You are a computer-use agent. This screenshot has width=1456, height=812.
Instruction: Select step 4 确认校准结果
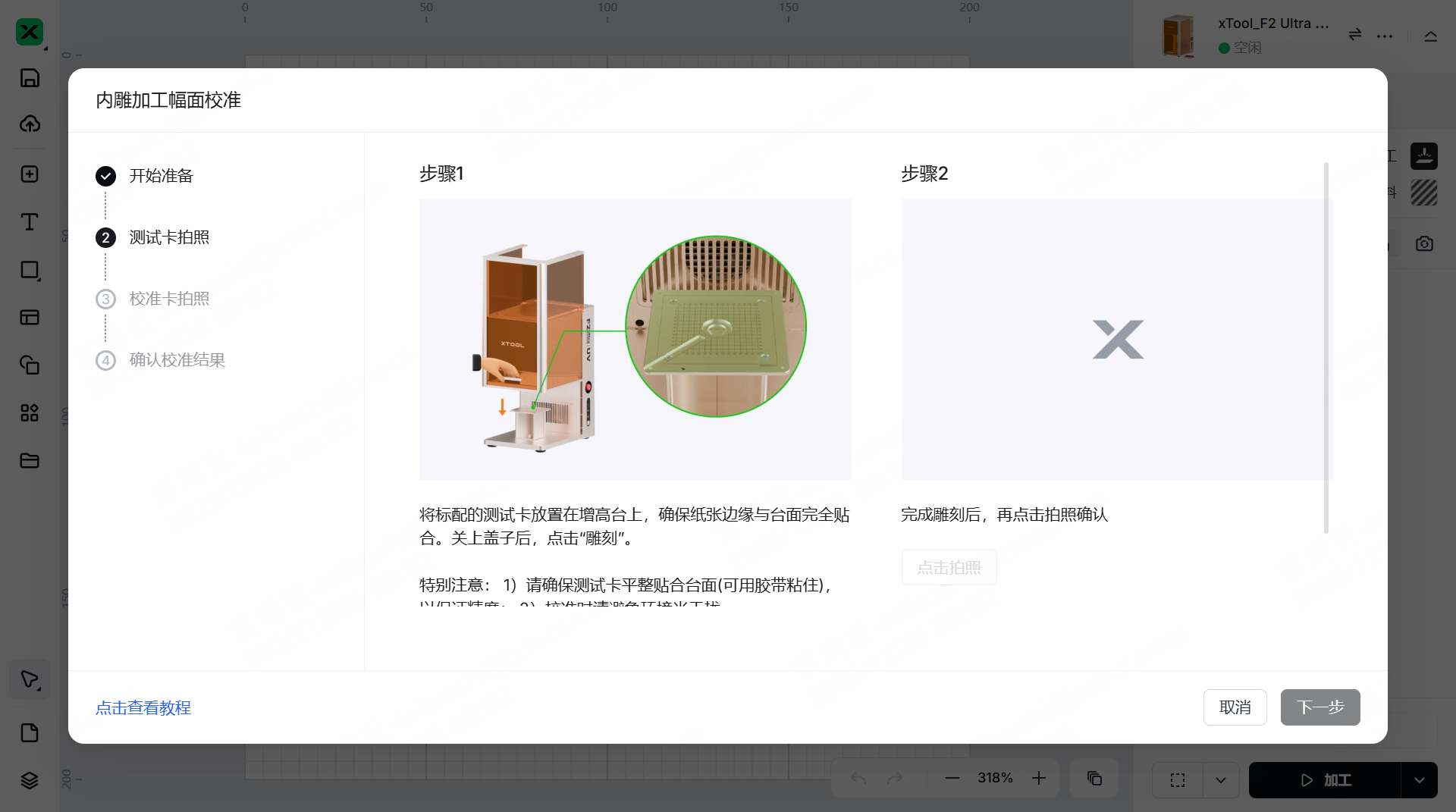[177, 360]
